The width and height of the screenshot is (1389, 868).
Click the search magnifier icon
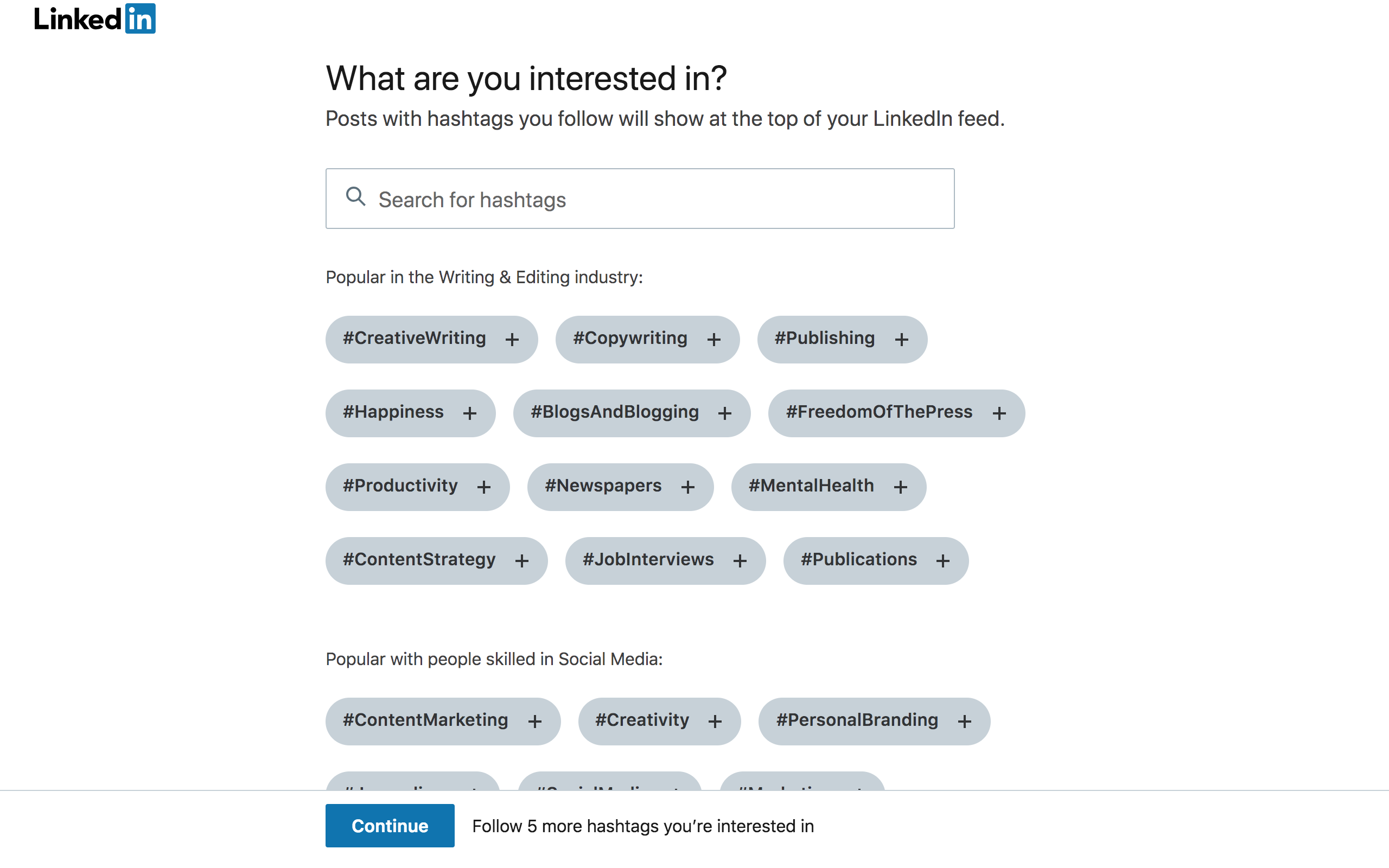tap(355, 197)
